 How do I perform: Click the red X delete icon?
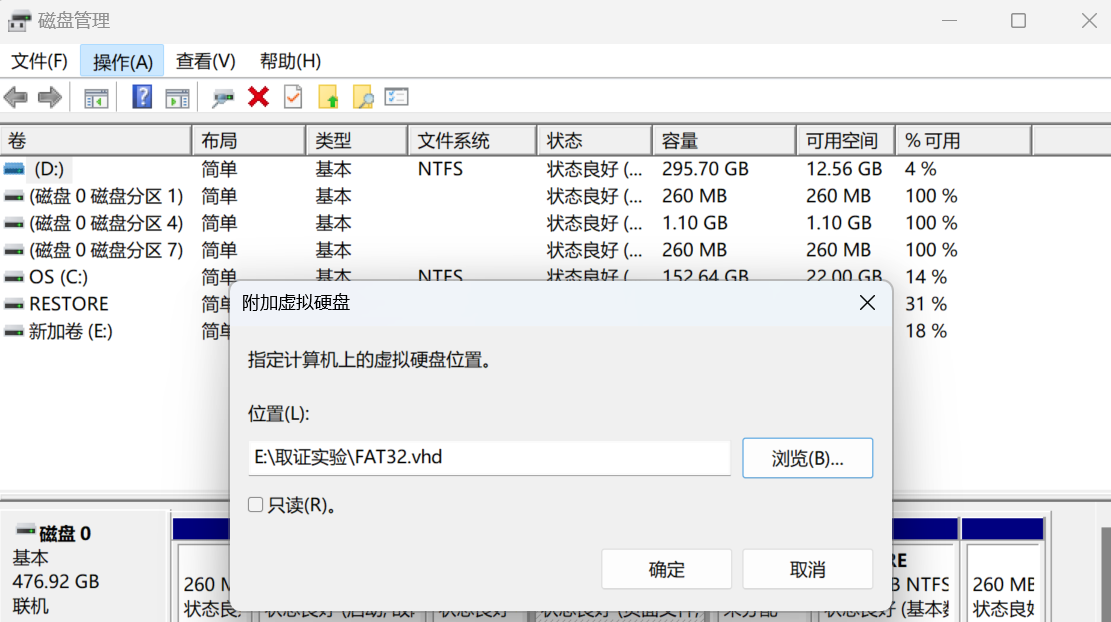(259, 97)
